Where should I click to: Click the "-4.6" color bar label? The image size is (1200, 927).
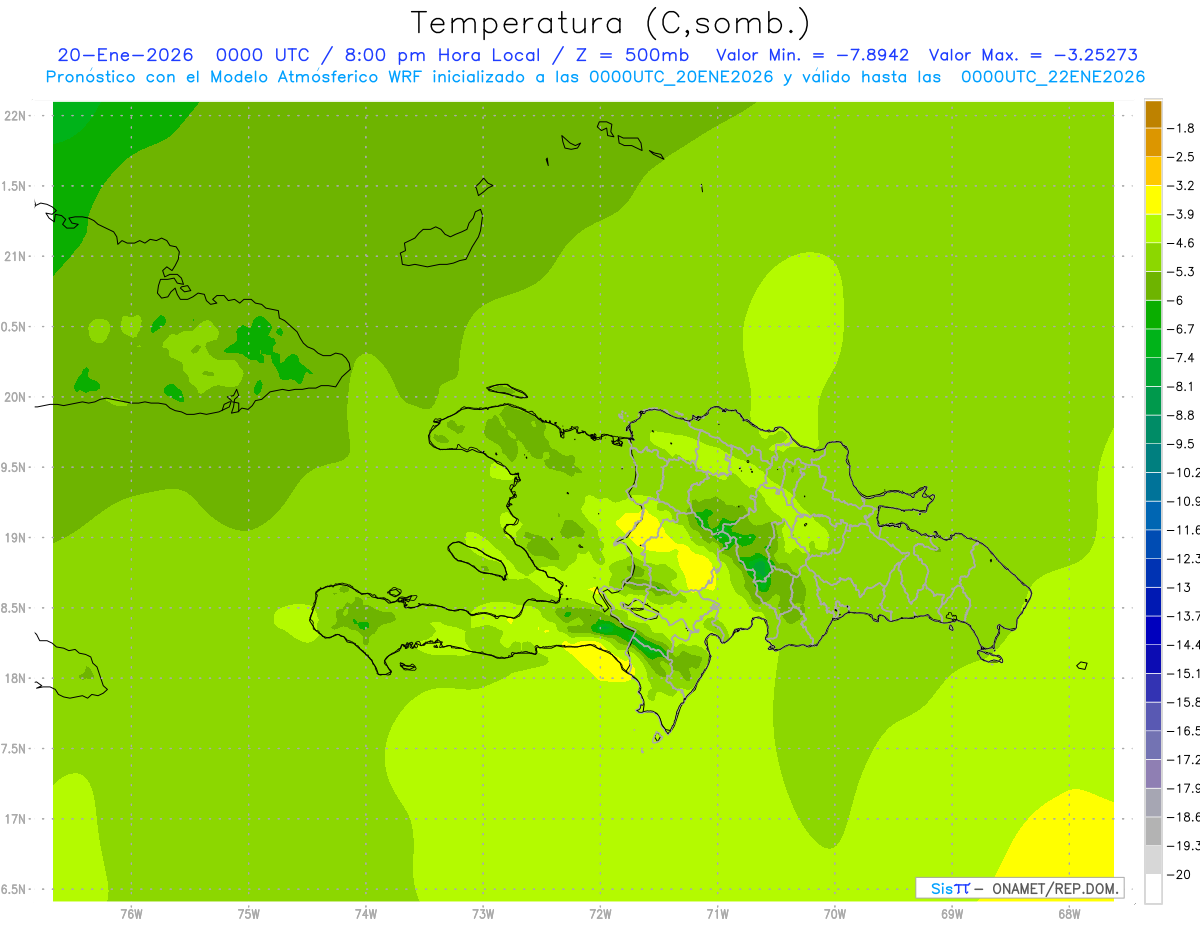(1181, 243)
